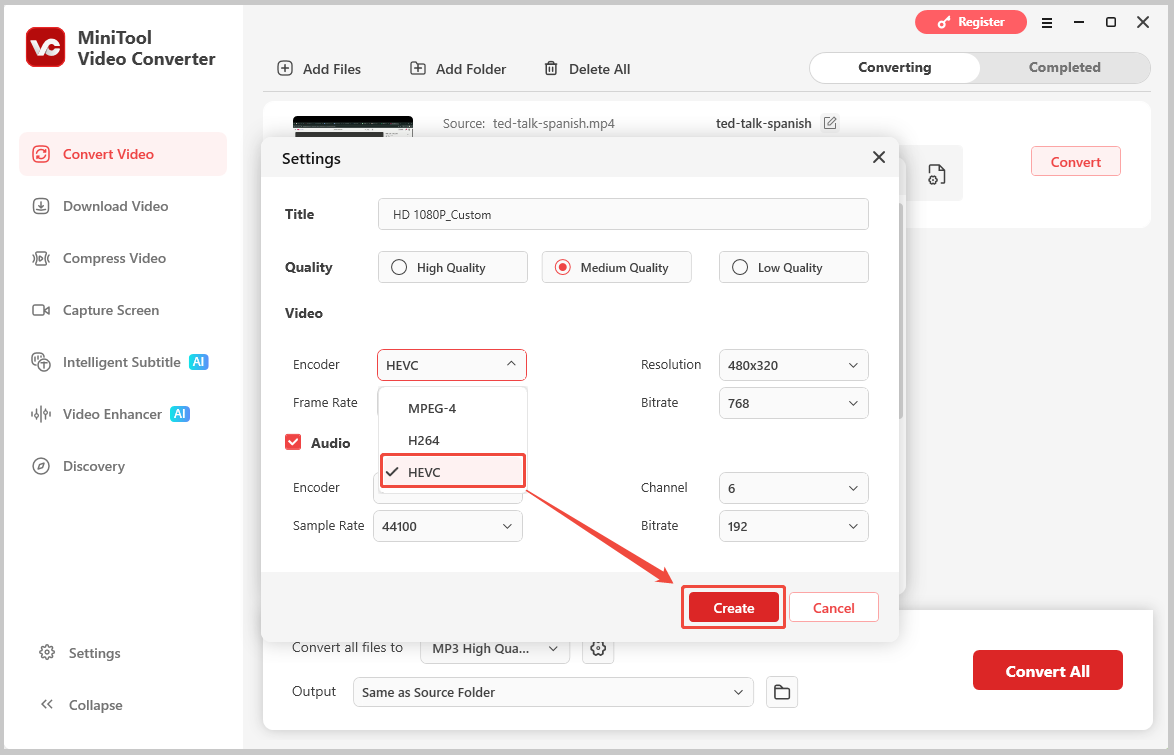Click the Convert button for ted-talk-spanish
This screenshot has width=1174, height=755.
pos(1075,162)
